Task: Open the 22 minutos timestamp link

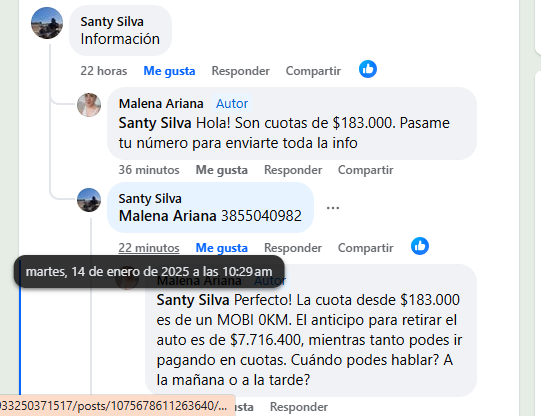Action: click(149, 248)
